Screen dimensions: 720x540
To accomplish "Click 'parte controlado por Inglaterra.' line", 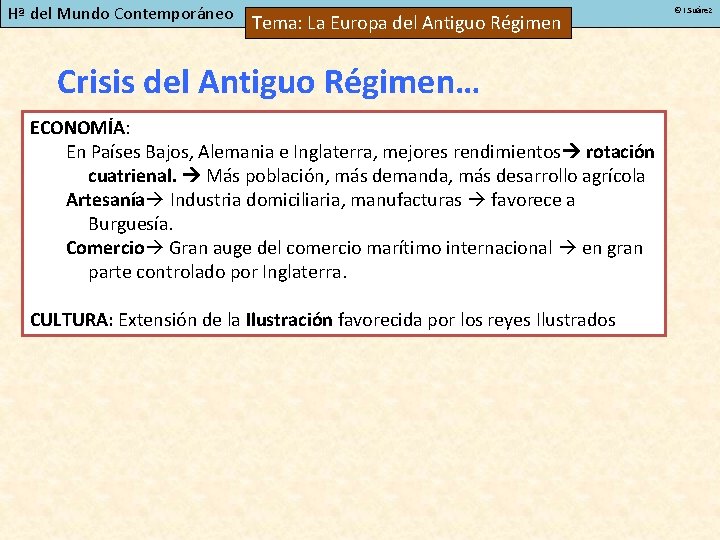I will (x=218, y=272).
